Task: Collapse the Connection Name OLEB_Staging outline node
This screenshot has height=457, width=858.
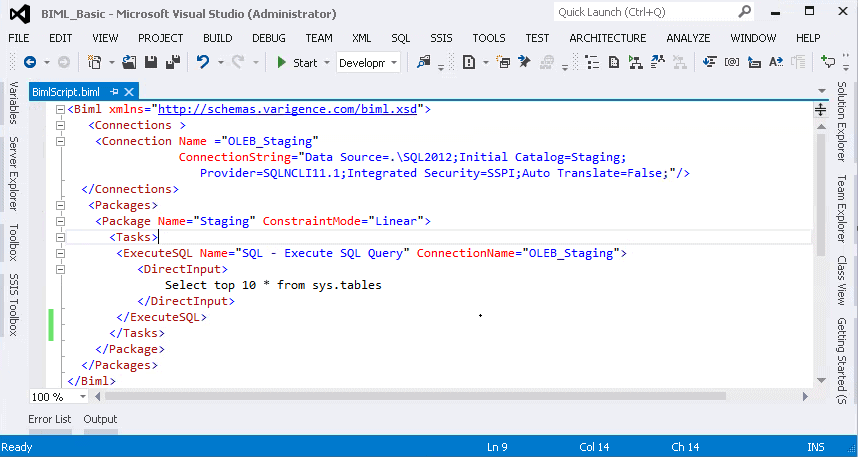Action: pyautogui.click(x=60, y=141)
